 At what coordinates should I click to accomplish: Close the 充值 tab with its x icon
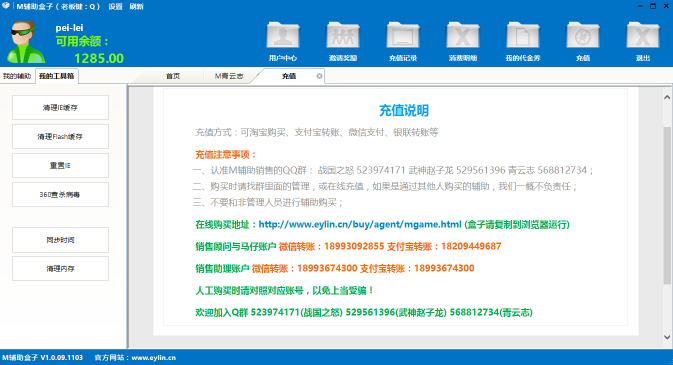coord(319,76)
